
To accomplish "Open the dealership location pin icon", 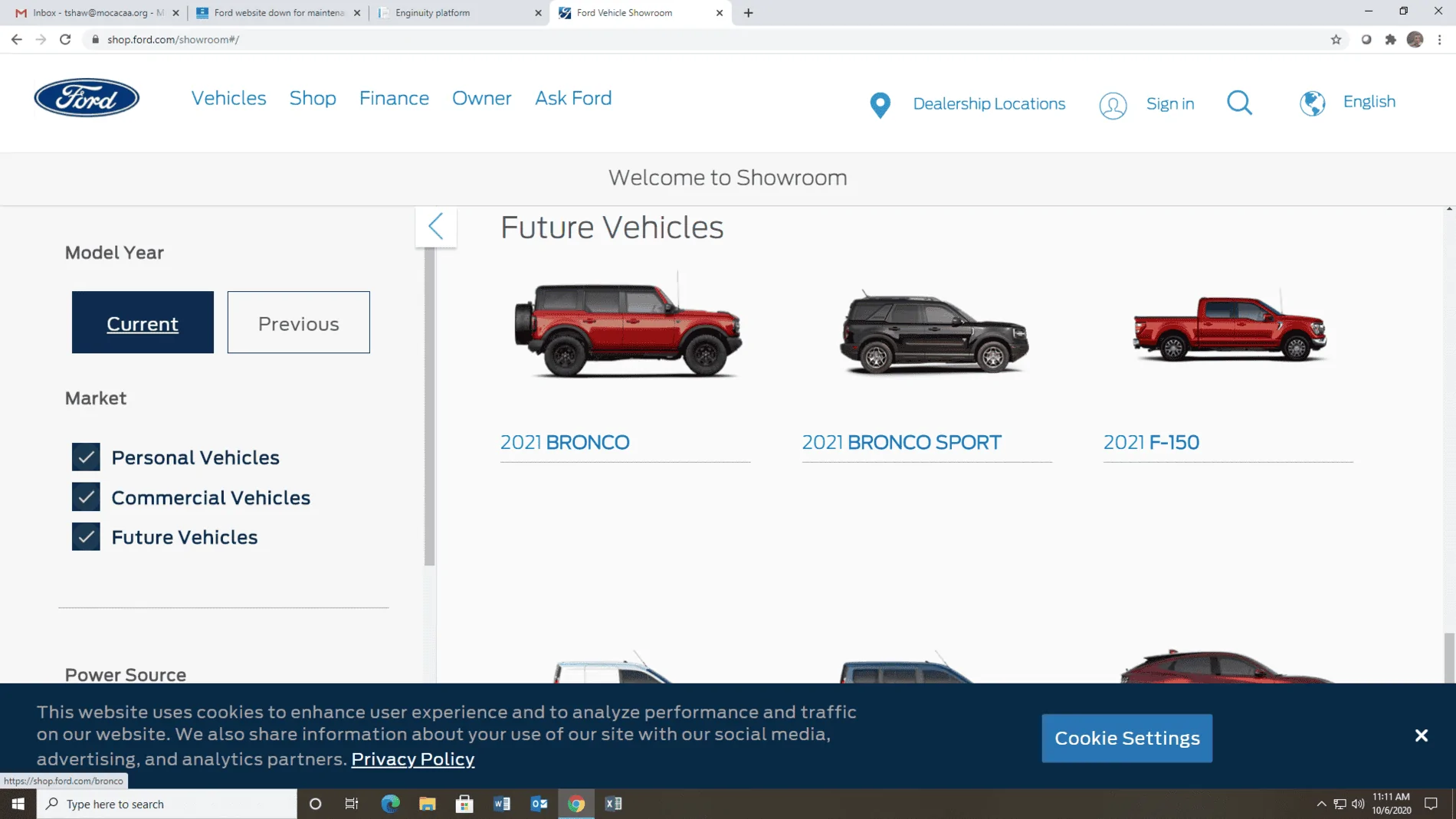I will click(x=880, y=104).
